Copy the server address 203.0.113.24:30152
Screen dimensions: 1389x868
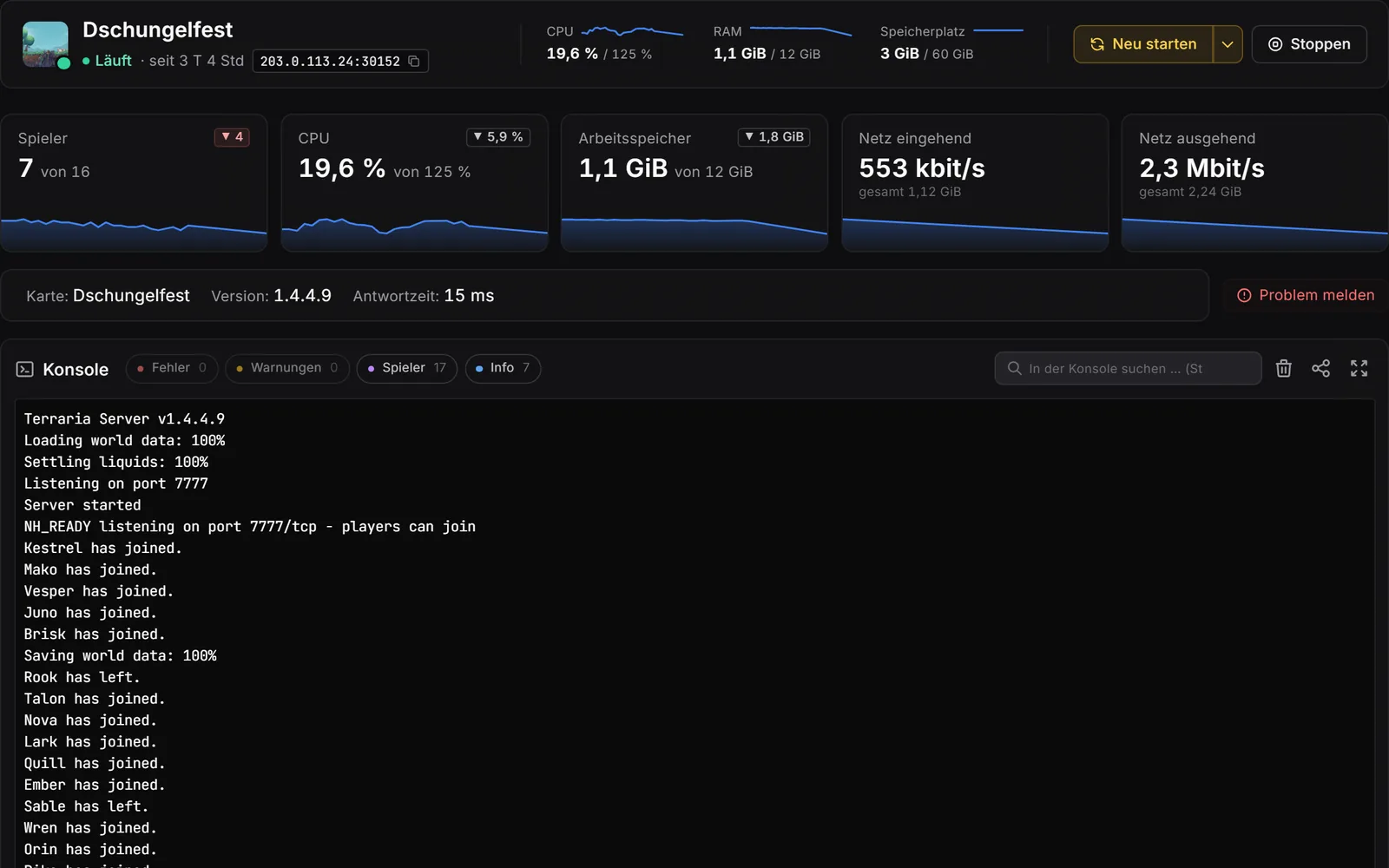(414, 61)
